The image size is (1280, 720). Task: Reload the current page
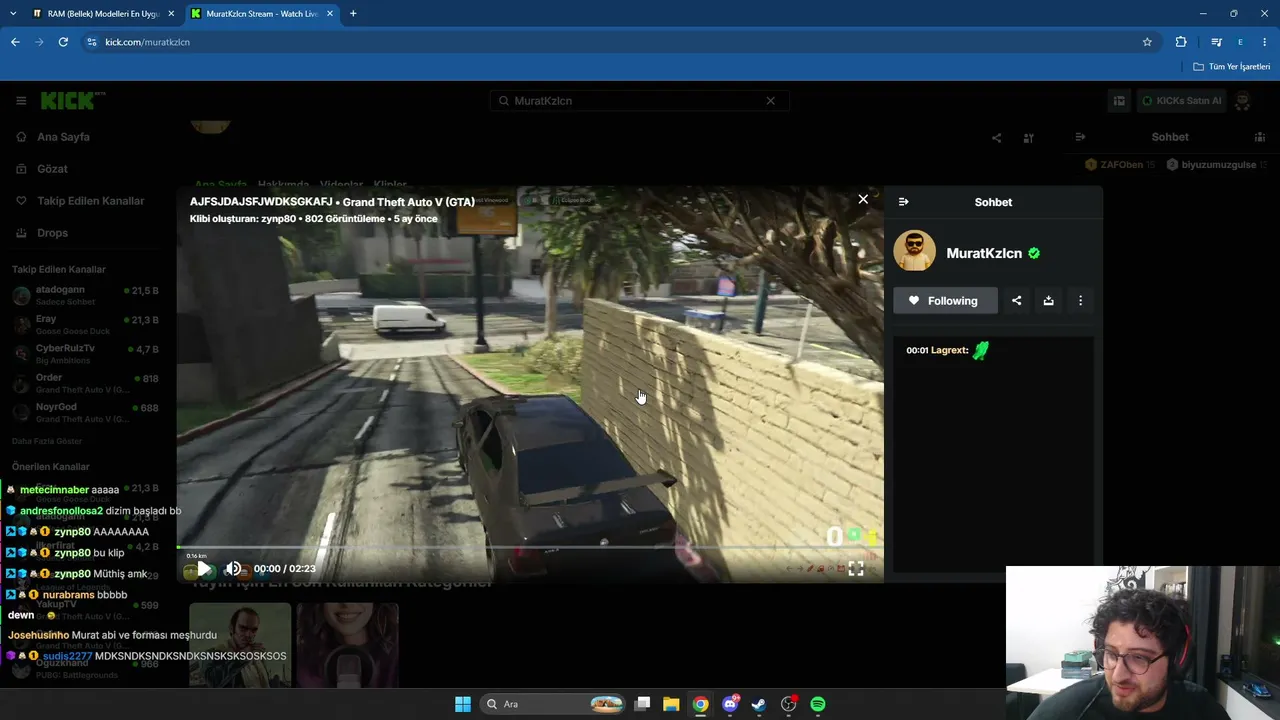63,42
